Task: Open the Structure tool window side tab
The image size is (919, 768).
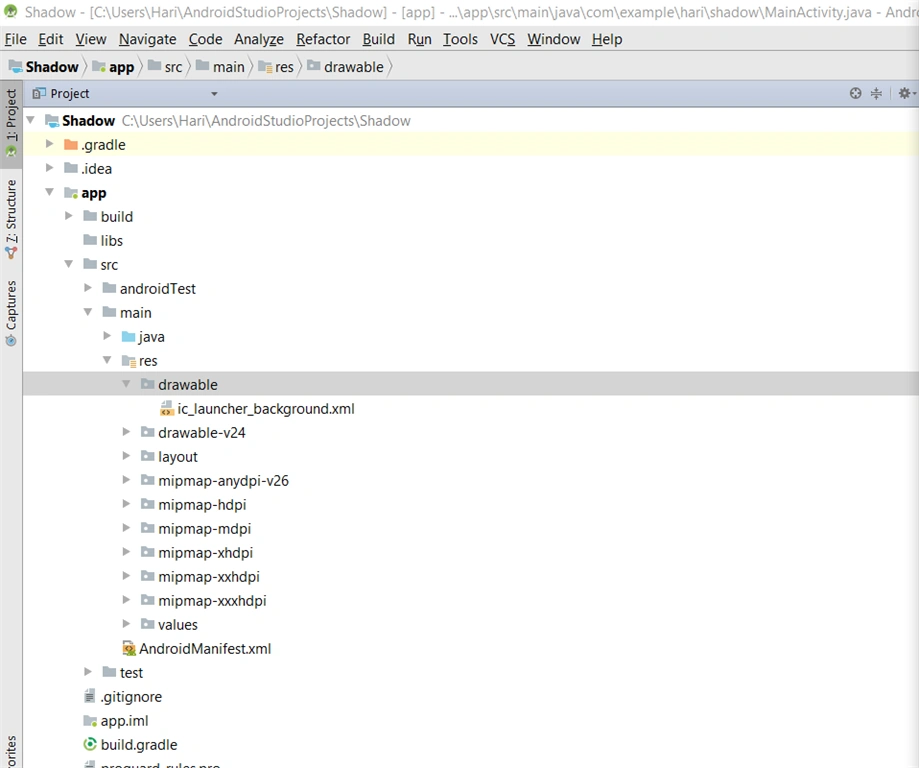Action: click(11, 219)
